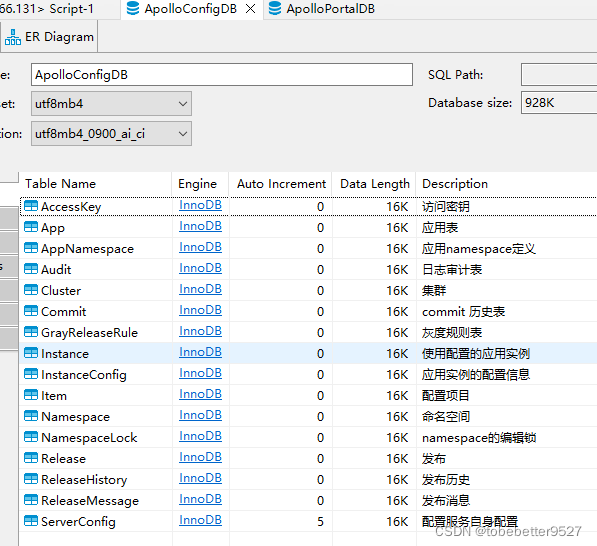Open the InnoDB link for Audit

point(200,268)
